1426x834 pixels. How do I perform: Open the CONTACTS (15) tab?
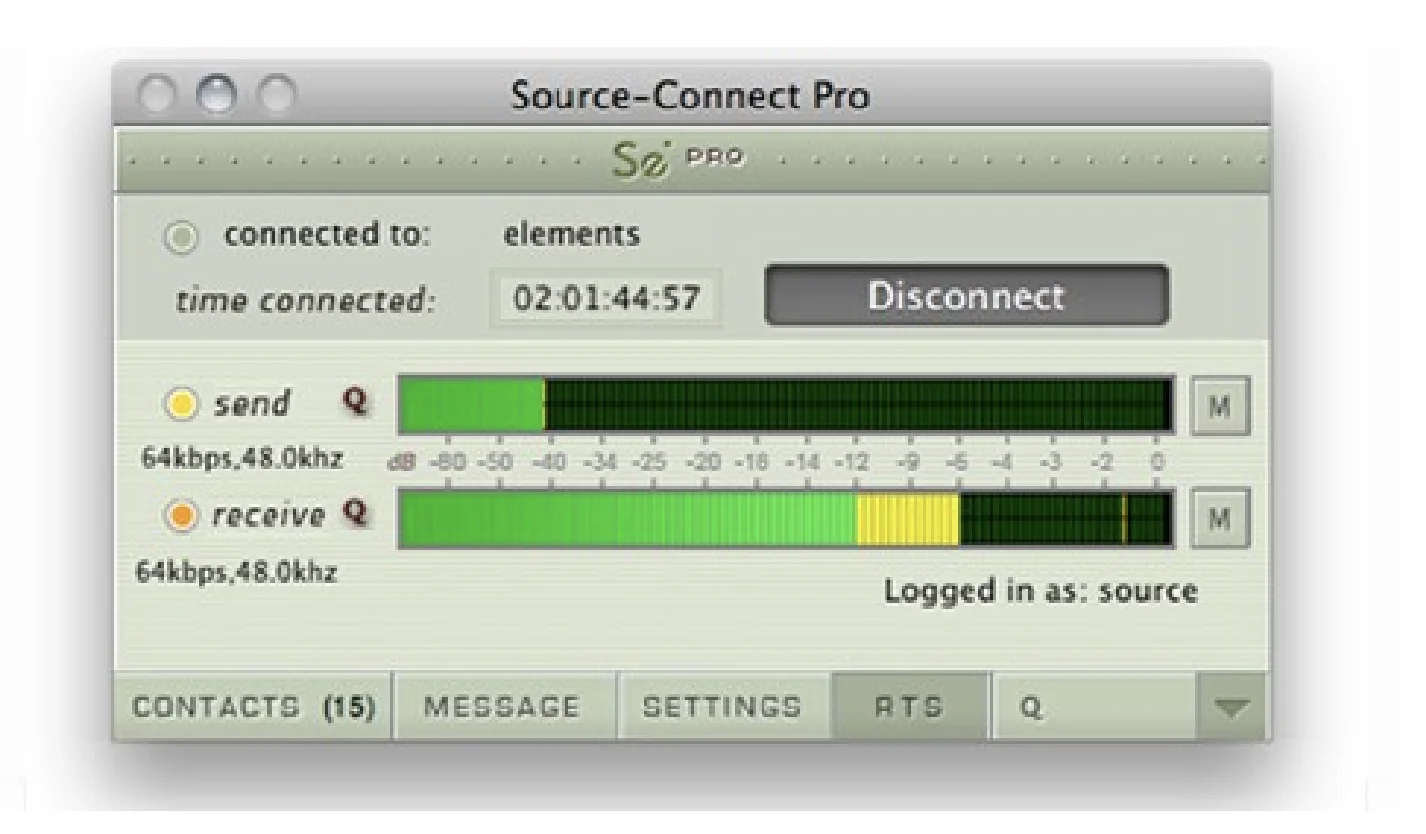253,707
